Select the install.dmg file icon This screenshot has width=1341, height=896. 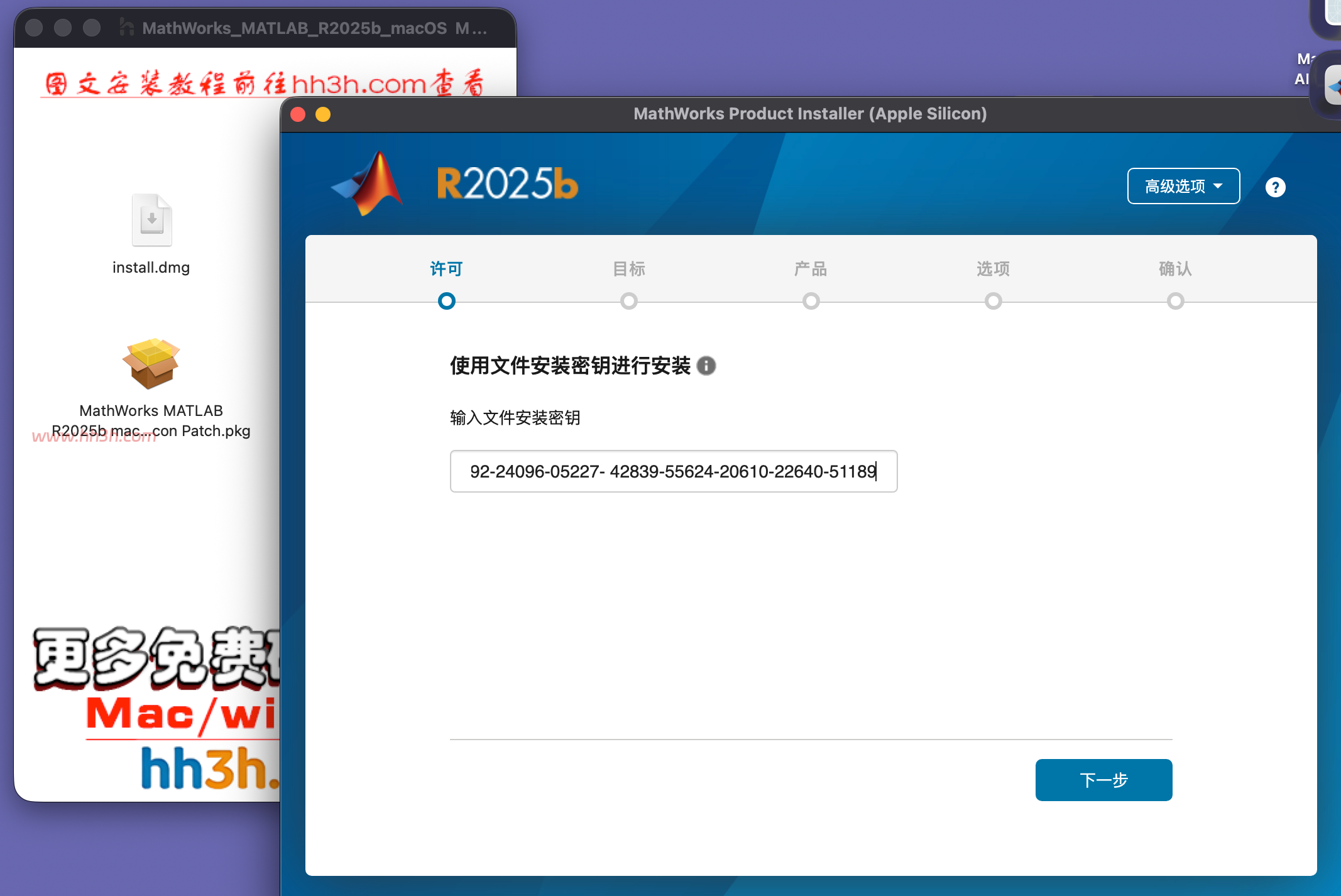151,221
